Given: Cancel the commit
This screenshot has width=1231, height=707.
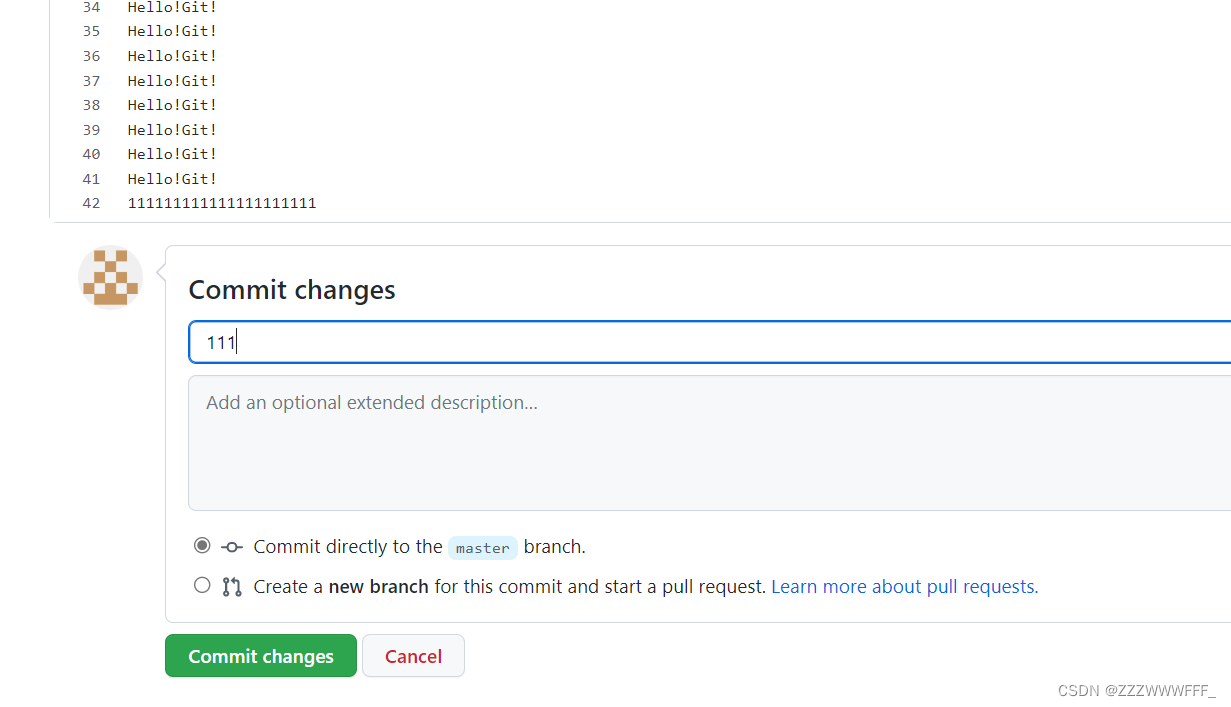Looking at the screenshot, I should pyautogui.click(x=413, y=656).
